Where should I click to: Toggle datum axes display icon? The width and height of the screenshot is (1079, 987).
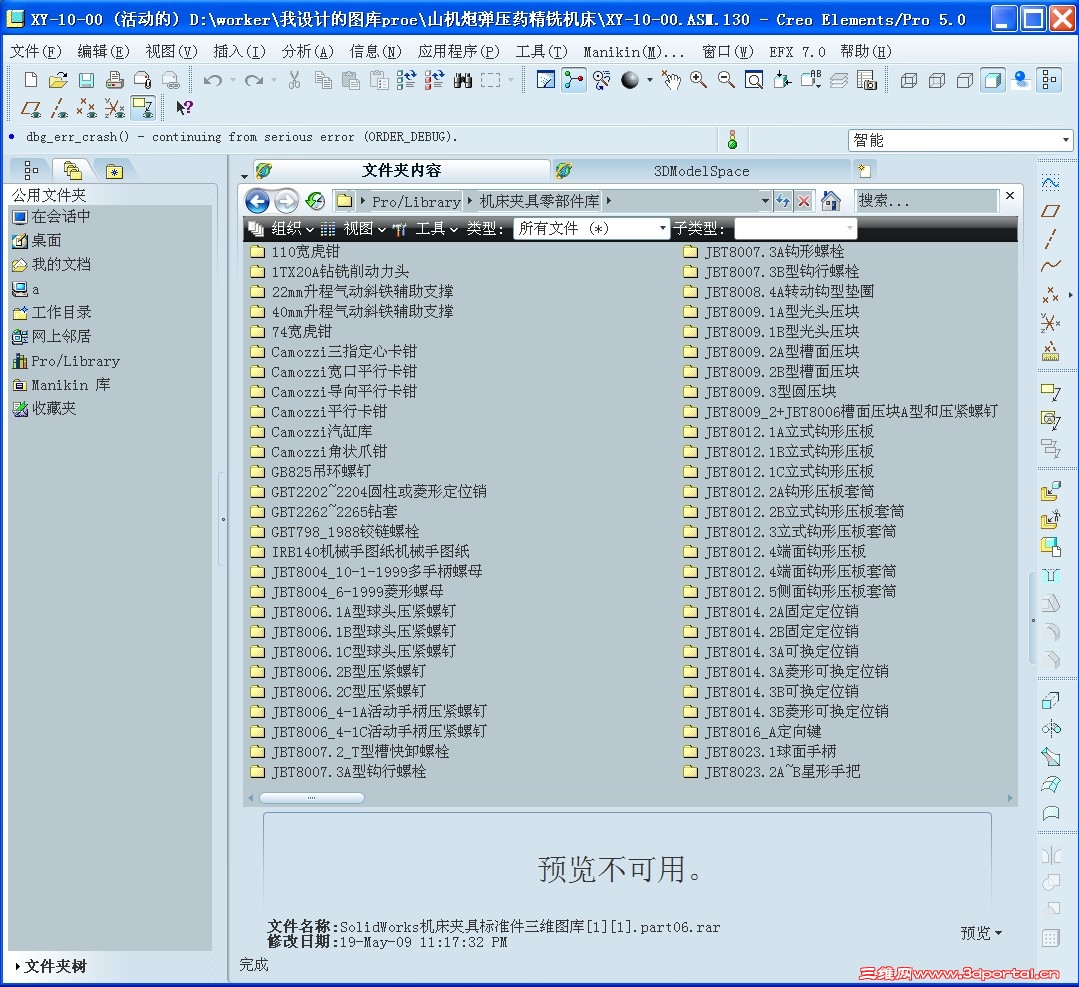(58, 108)
